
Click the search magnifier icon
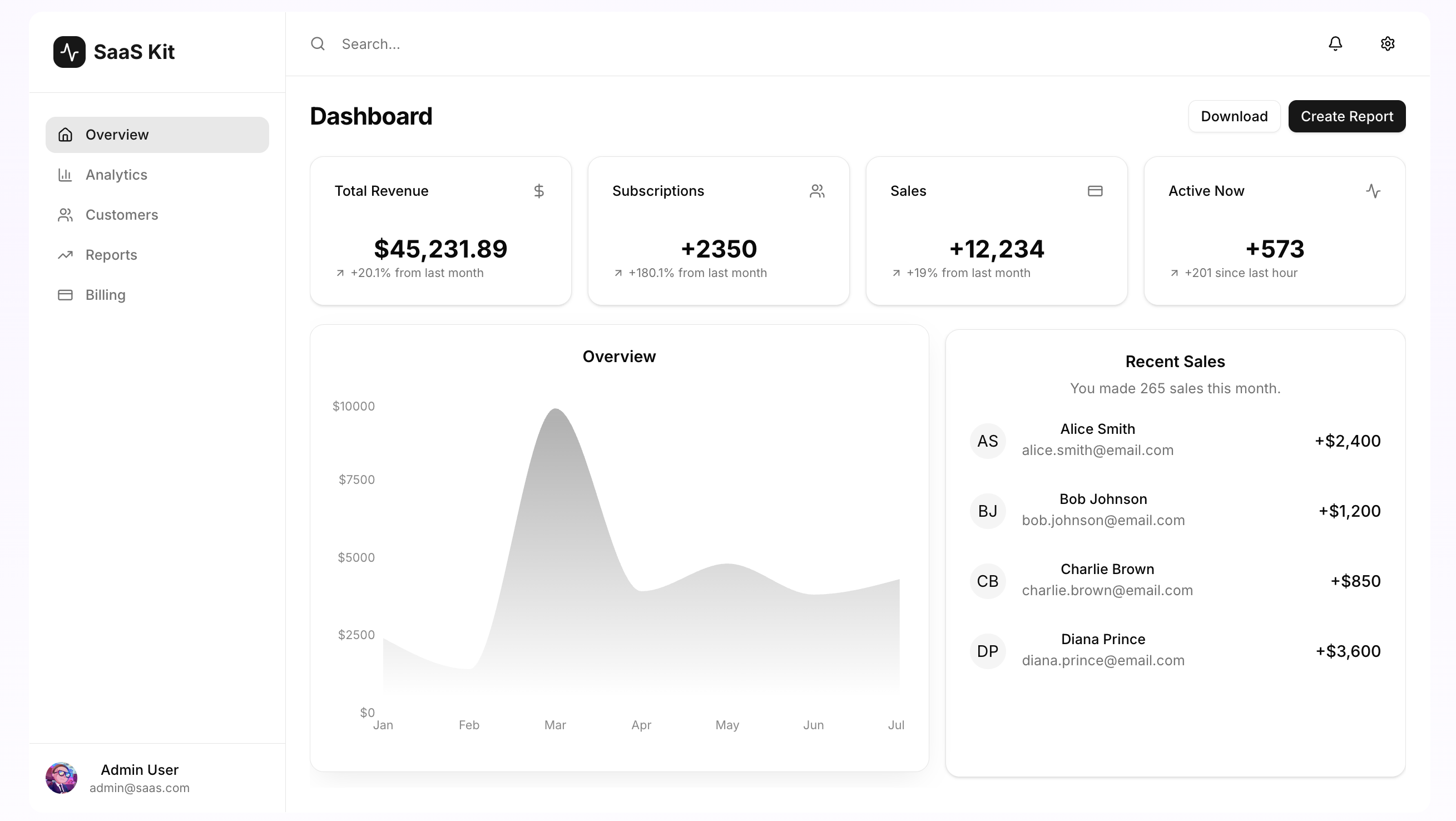(318, 43)
